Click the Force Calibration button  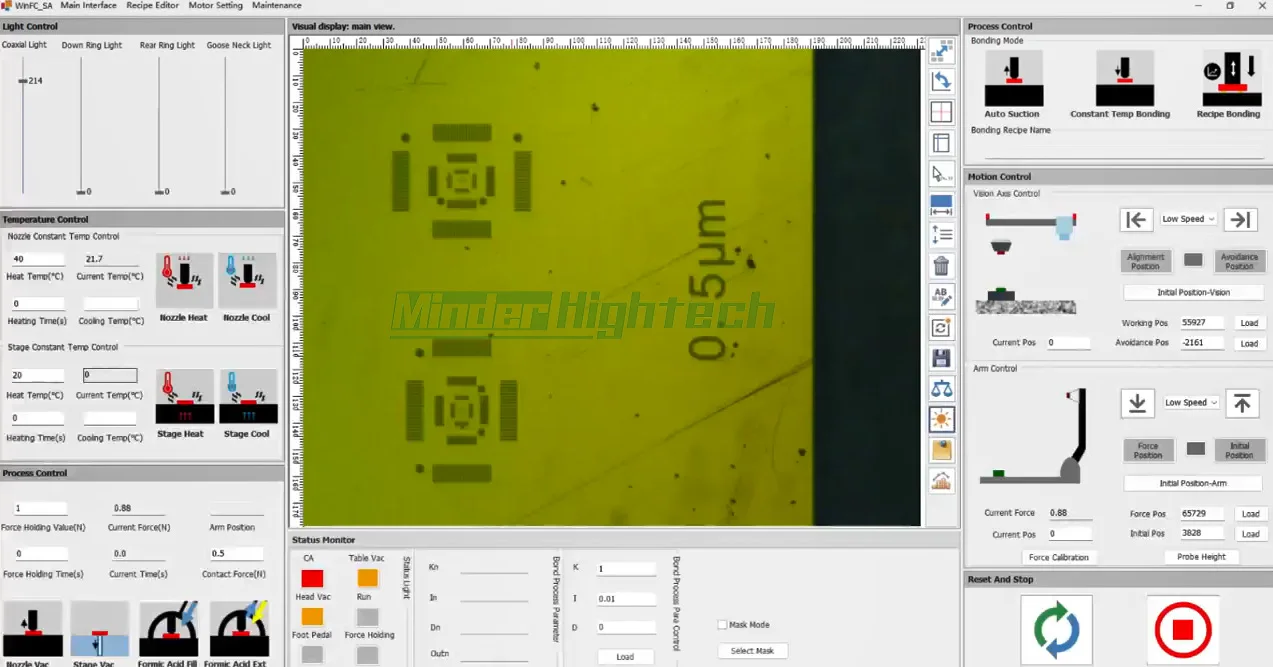coord(1059,557)
